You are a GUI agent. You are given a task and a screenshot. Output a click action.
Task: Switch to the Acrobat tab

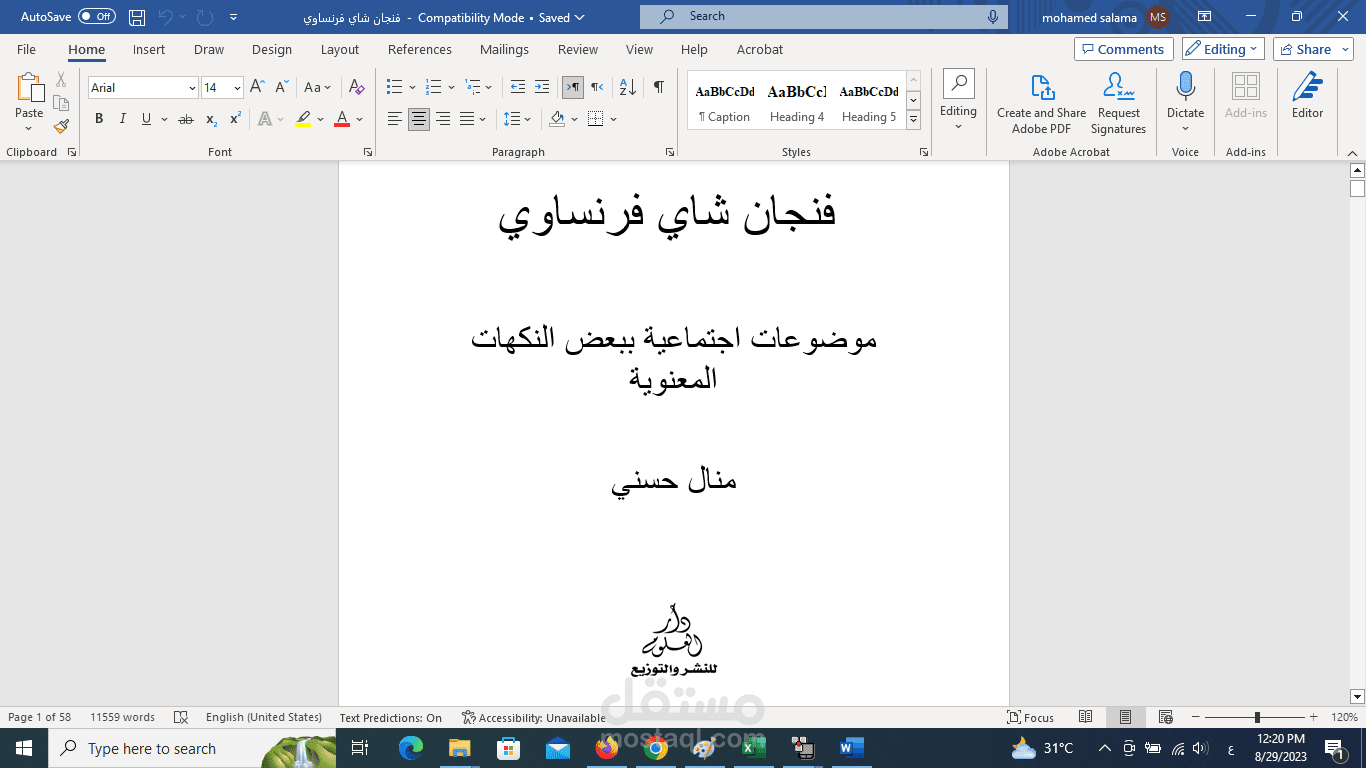760,49
